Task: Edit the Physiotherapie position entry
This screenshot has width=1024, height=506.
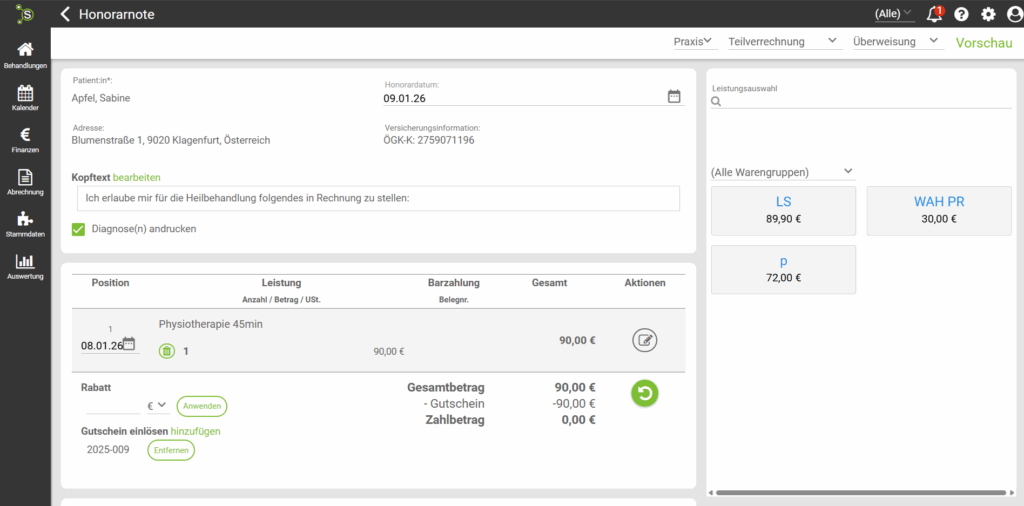Action: pyautogui.click(x=645, y=340)
